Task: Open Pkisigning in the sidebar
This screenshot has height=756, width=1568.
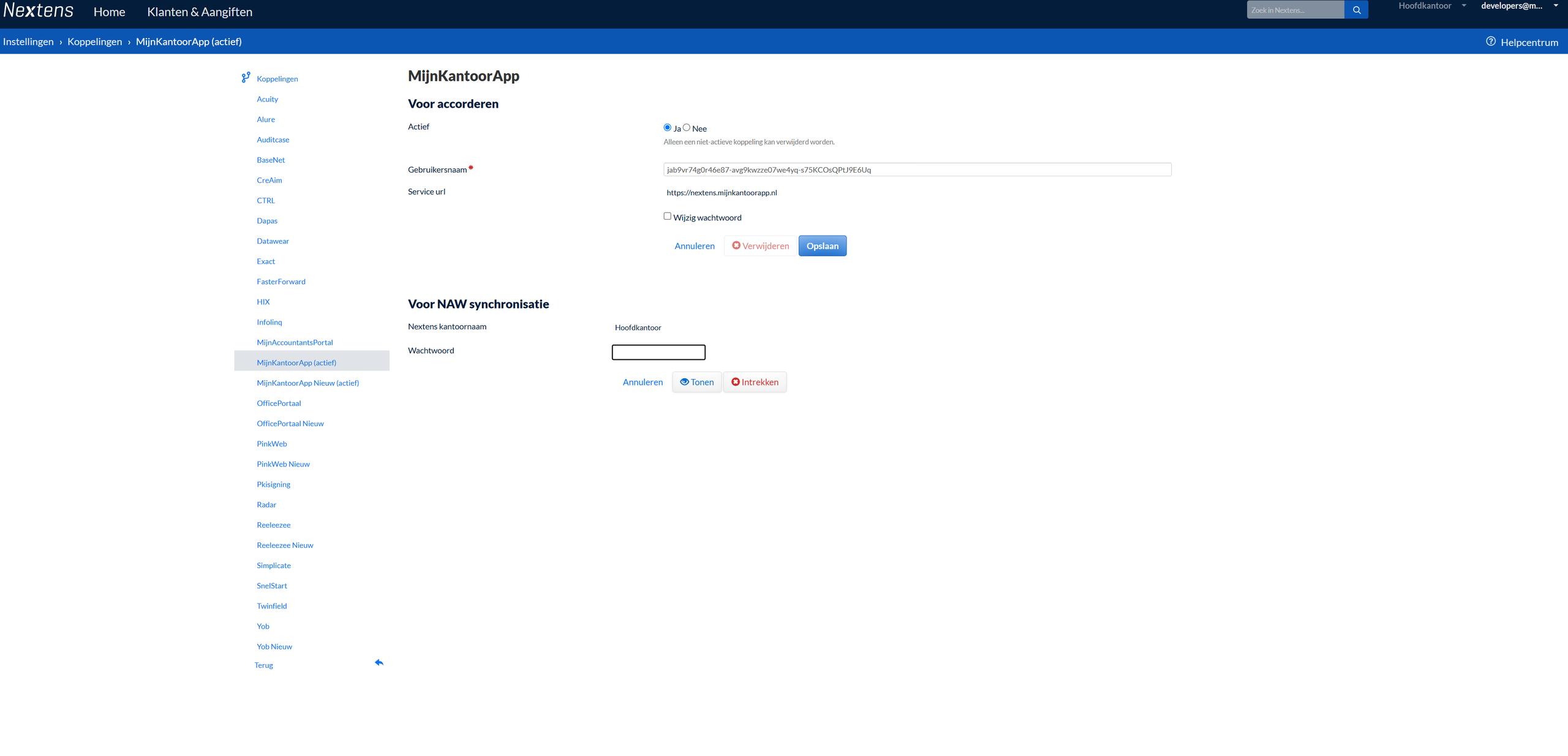Action: click(x=273, y=484)
